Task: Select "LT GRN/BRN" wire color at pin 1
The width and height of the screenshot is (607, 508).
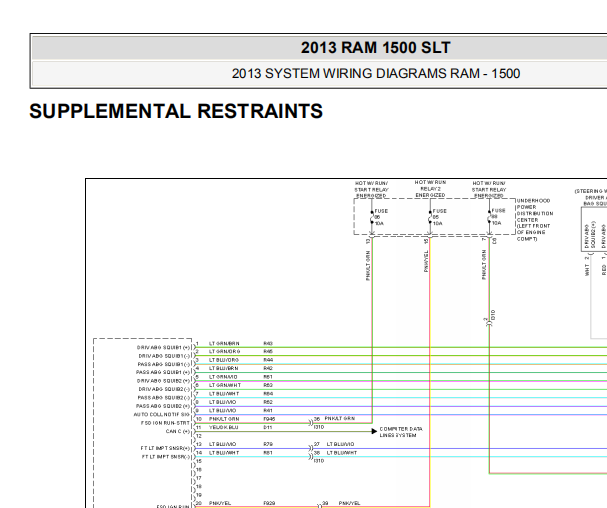Action: [x=224, y=343]
